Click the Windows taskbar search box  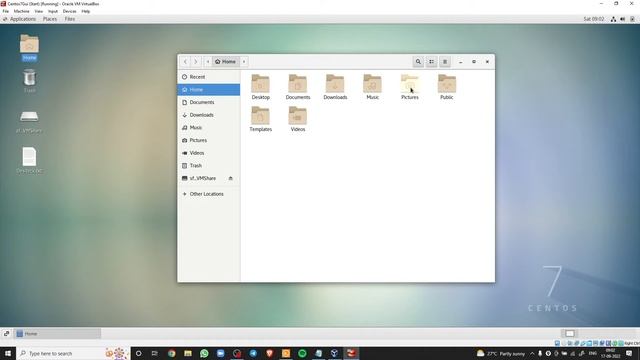pos(73,353)
